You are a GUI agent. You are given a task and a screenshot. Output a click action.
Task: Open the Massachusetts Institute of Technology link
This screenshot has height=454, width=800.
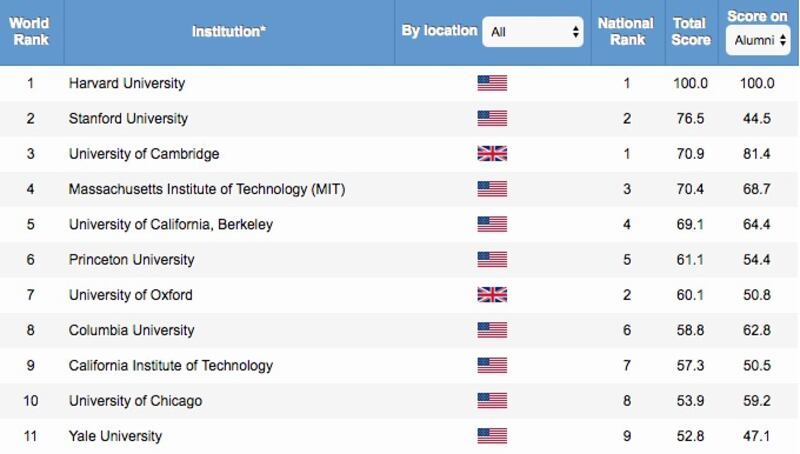pos(207,189)
